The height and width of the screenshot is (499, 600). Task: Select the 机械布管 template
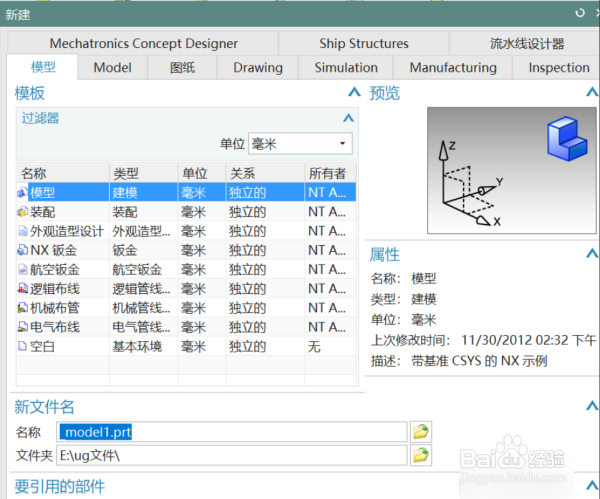coord(186,308)
